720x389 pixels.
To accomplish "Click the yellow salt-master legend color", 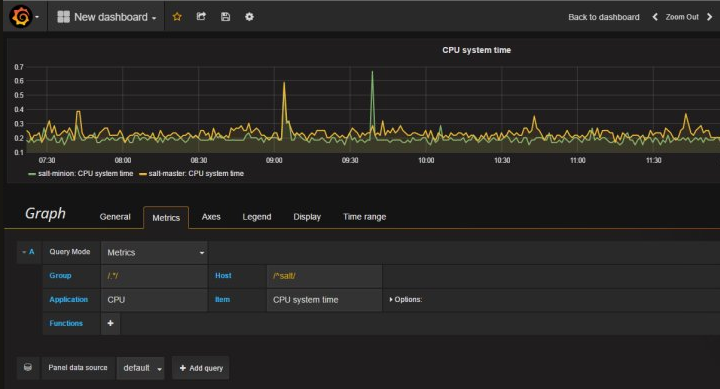I will point(142,174).
